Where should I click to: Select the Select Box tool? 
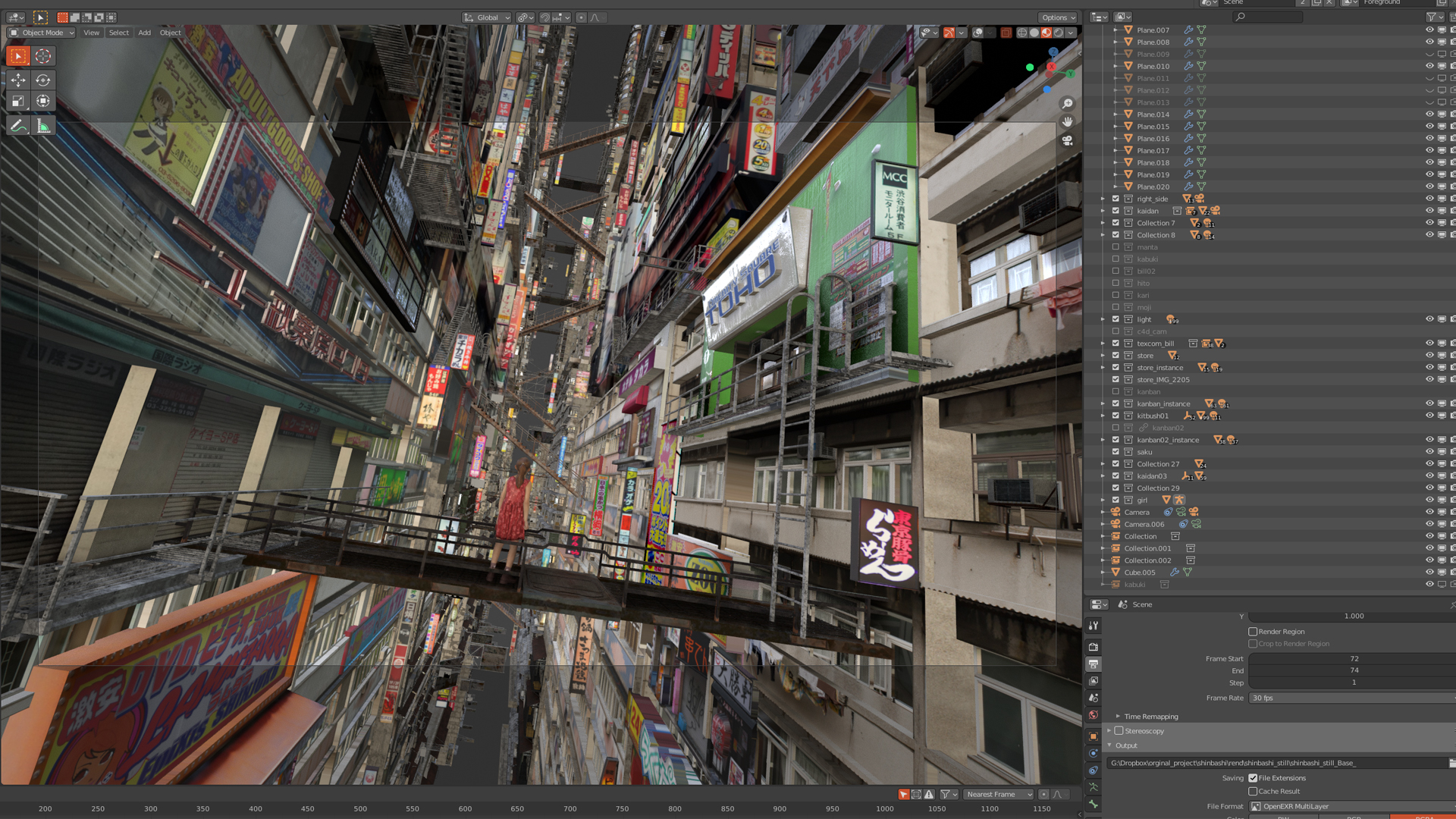click(18, 56)
